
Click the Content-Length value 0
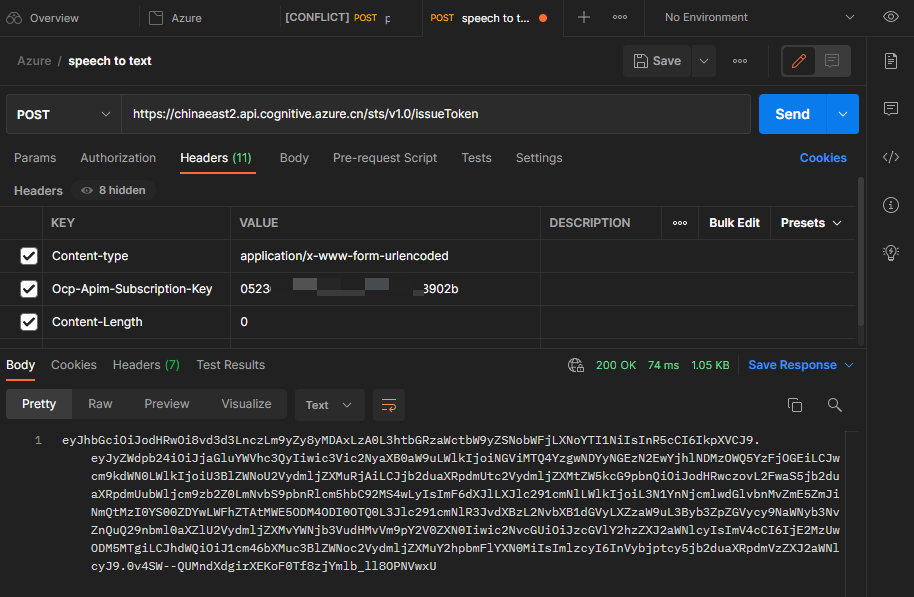pos(244,322)
